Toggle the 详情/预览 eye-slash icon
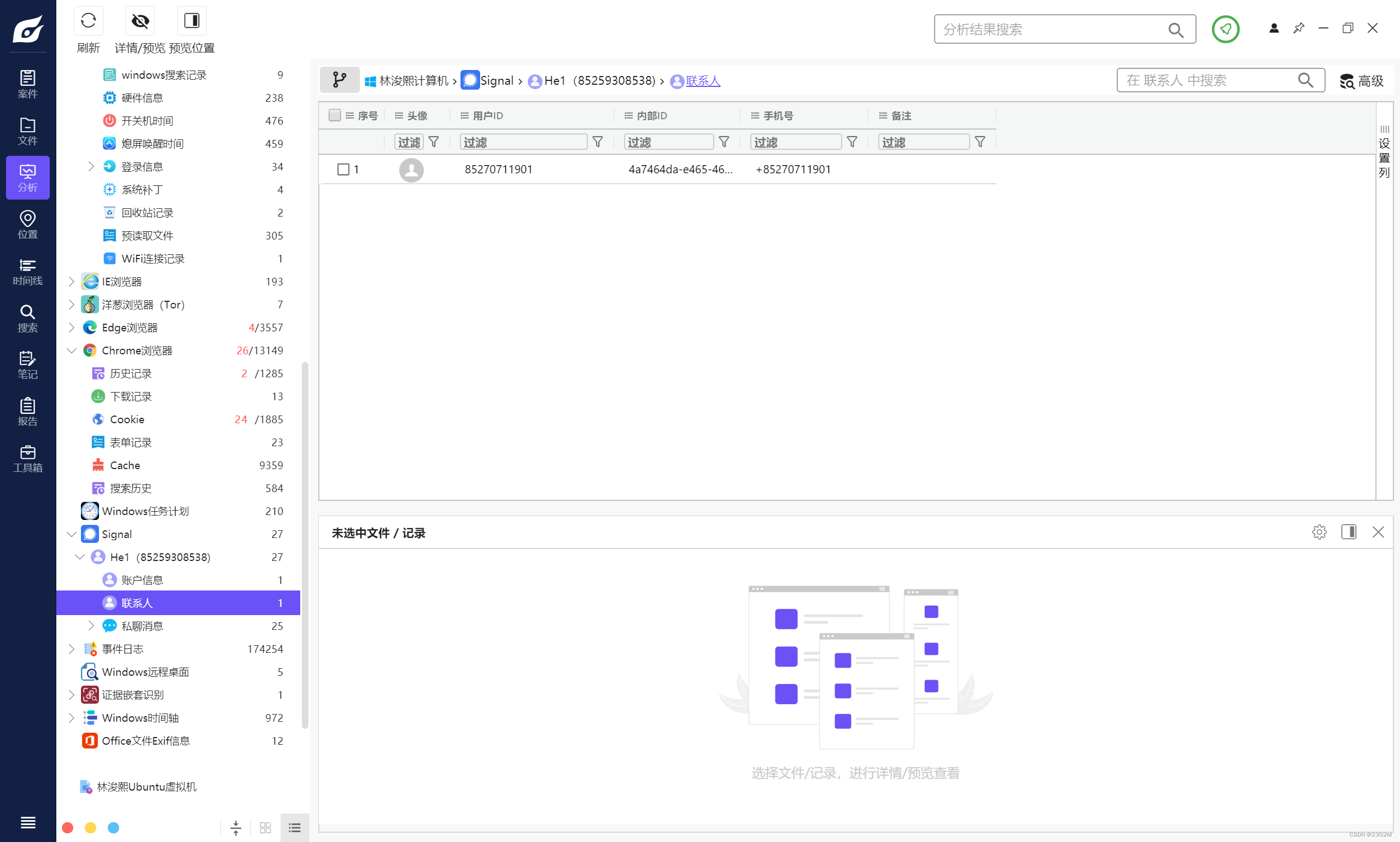This screenshot has width=1400, height=842. 140,21
